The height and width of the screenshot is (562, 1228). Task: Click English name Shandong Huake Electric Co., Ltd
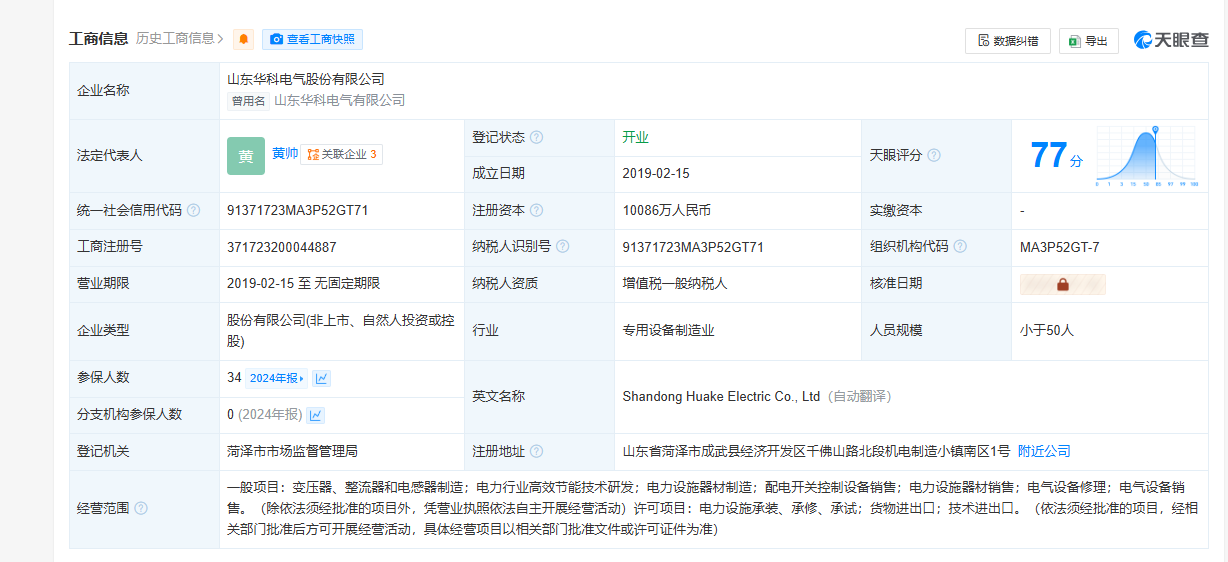[721, 397]
